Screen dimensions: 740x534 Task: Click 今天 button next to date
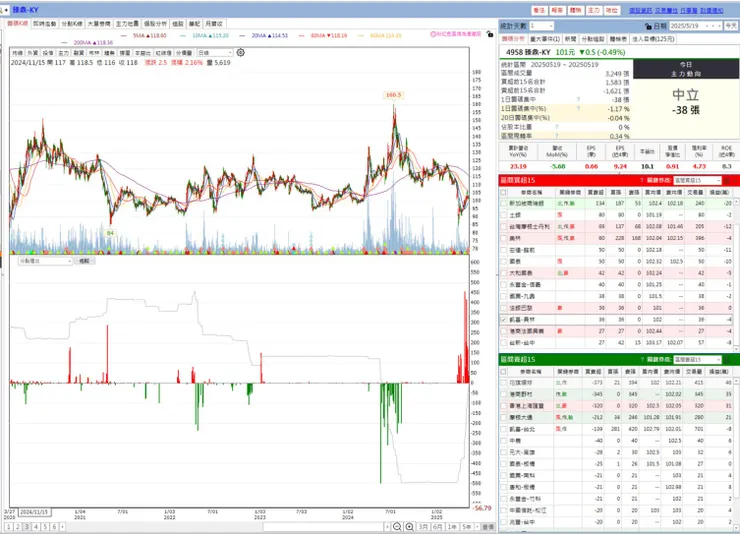pos(731,26)
